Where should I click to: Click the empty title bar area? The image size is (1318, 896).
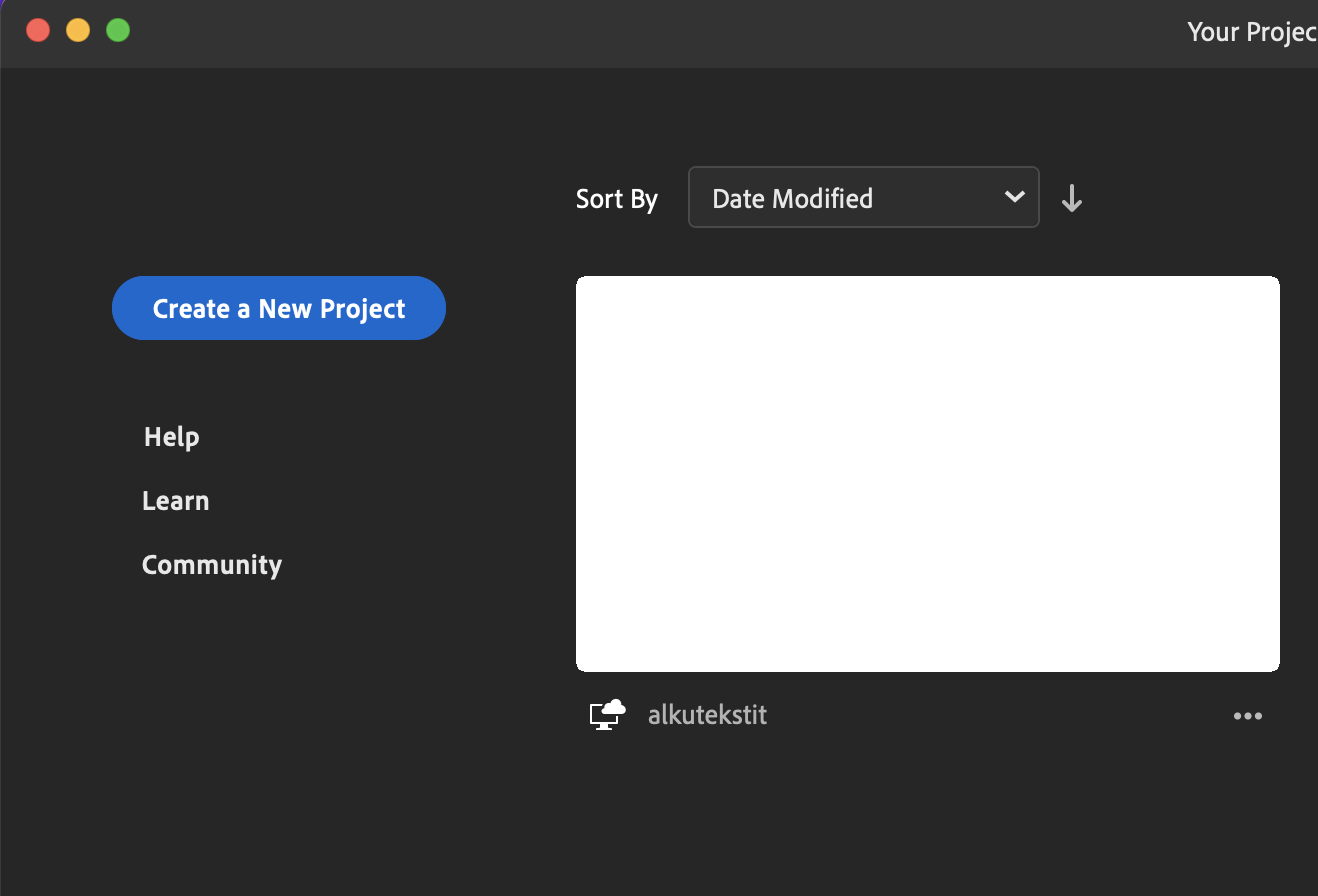650,32
